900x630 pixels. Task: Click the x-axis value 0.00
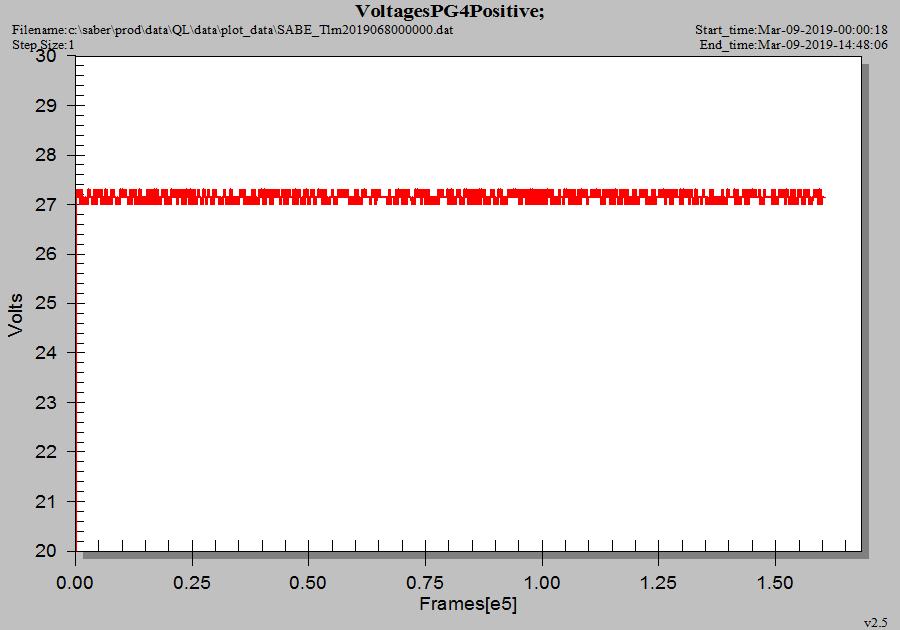coord(75,583)
